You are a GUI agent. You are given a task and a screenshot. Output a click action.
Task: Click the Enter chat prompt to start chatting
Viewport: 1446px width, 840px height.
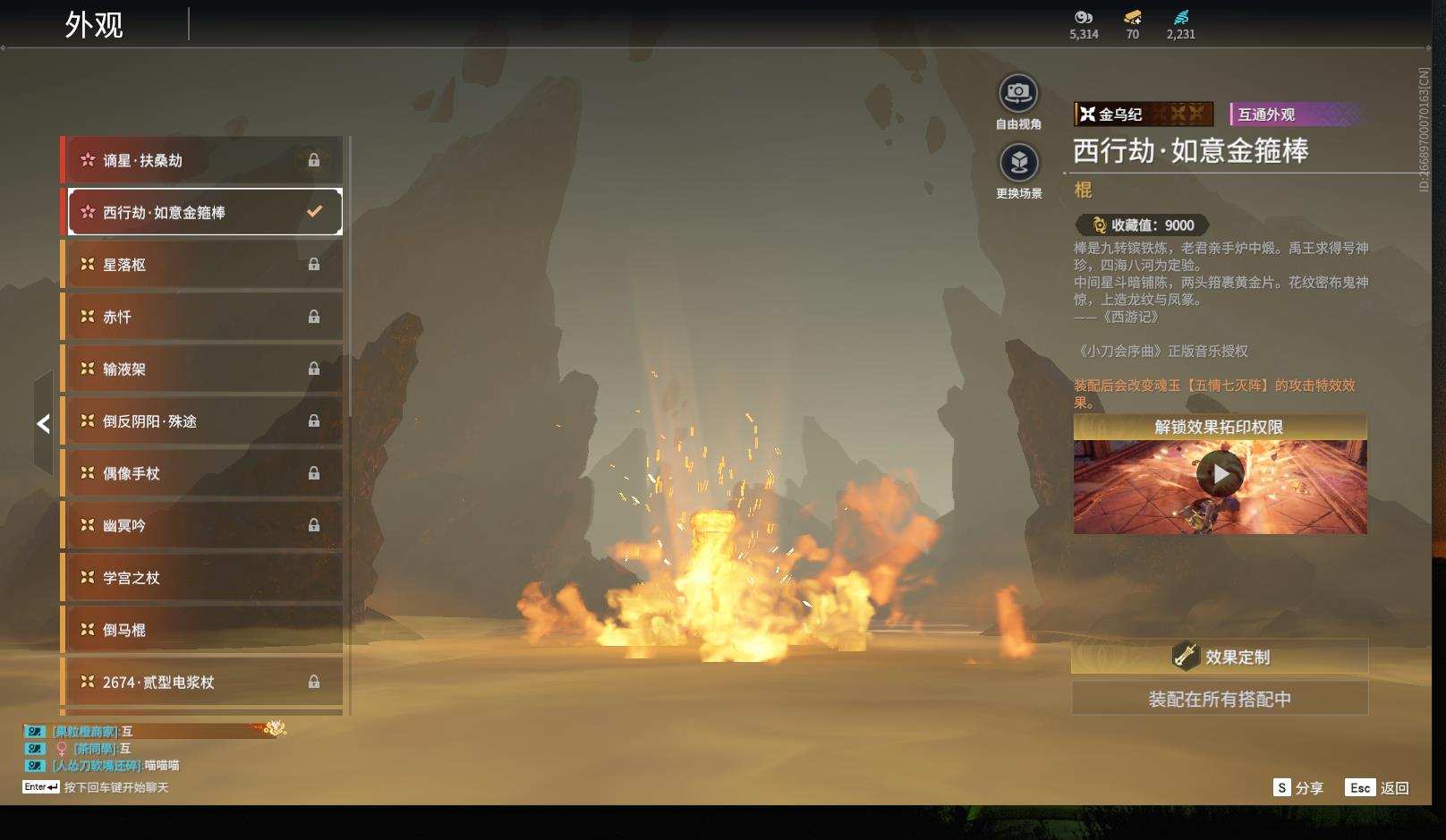pyautogui.click(x=96, y=787)
